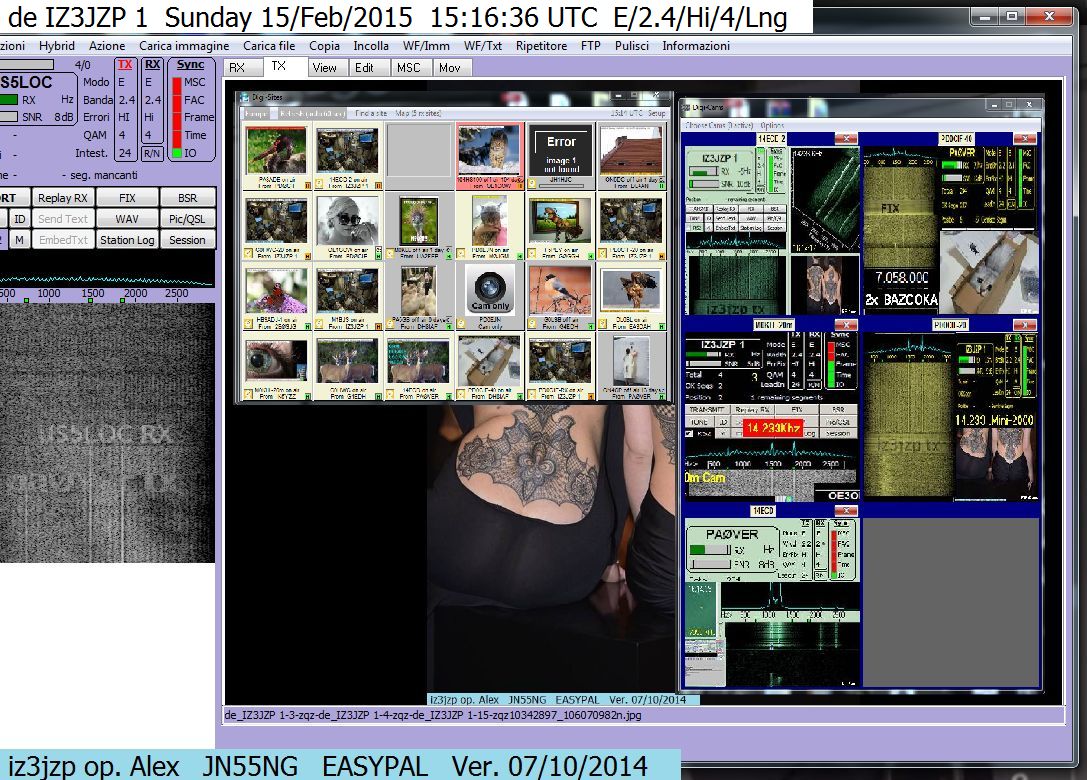The image size is (1087, 780).
Task: Click the Pic/QSL button
Action: (x=187, y=218)
